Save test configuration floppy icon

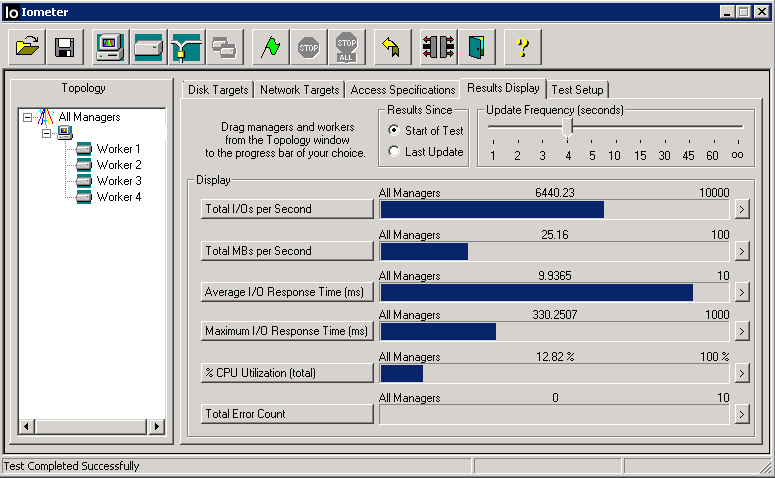click(x=65, y=47)
